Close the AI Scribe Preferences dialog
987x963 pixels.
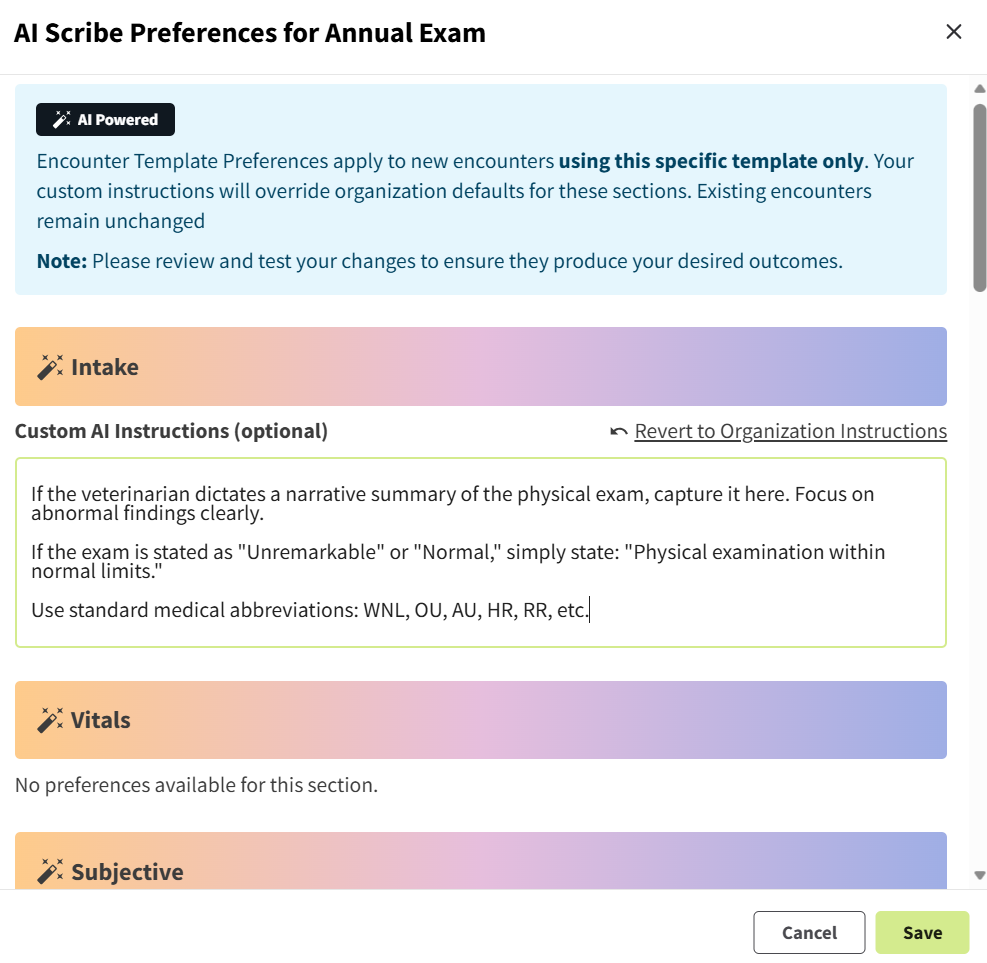click(953, 32)
